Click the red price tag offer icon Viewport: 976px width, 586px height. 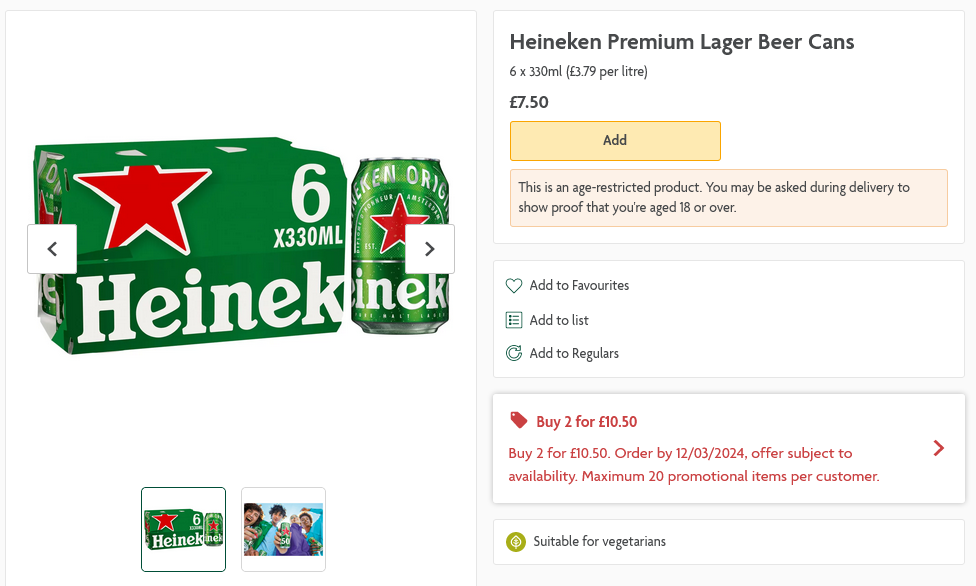click(517, 420)
